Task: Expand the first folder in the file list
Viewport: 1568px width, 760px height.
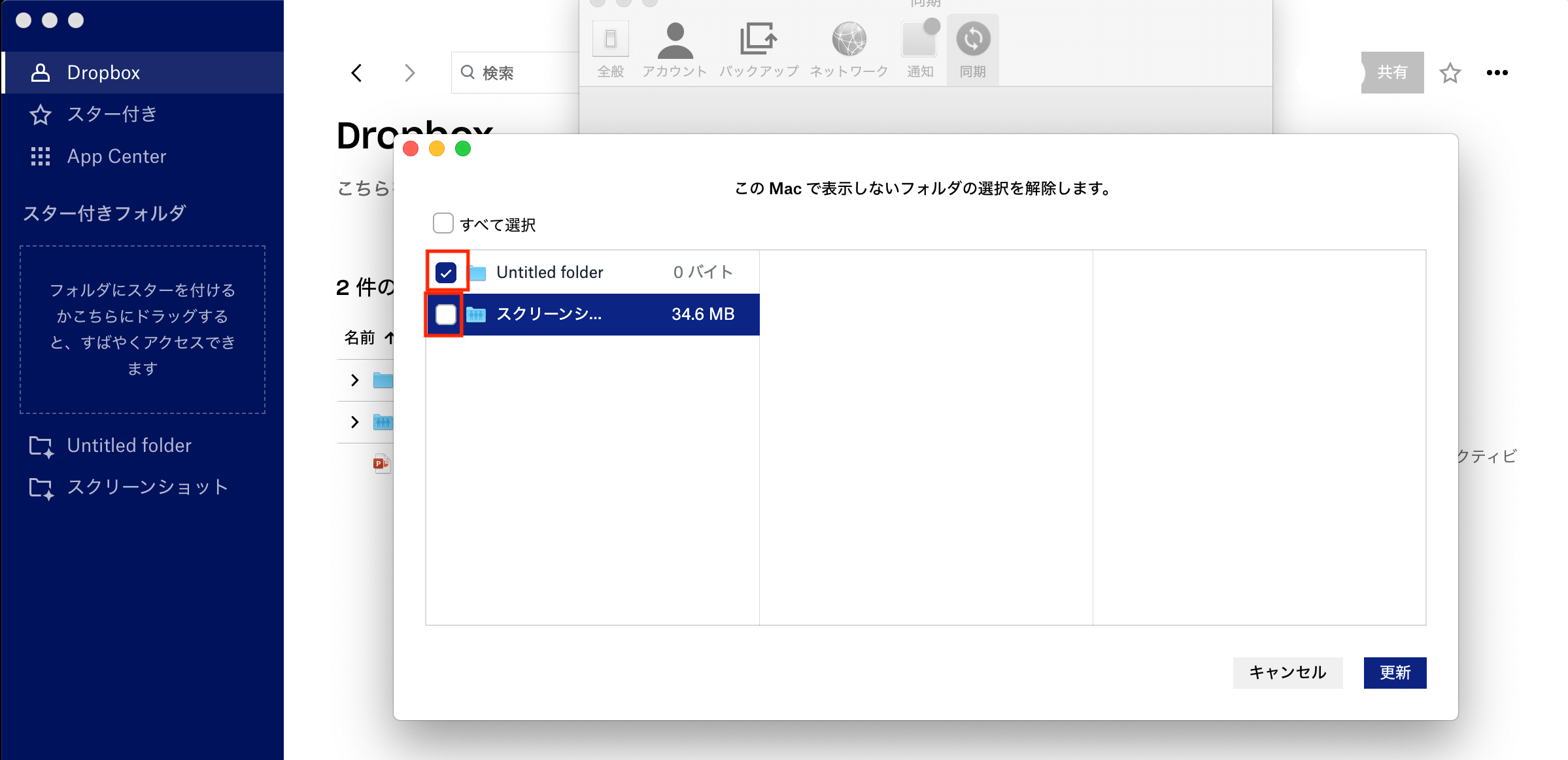Action: 355,380
